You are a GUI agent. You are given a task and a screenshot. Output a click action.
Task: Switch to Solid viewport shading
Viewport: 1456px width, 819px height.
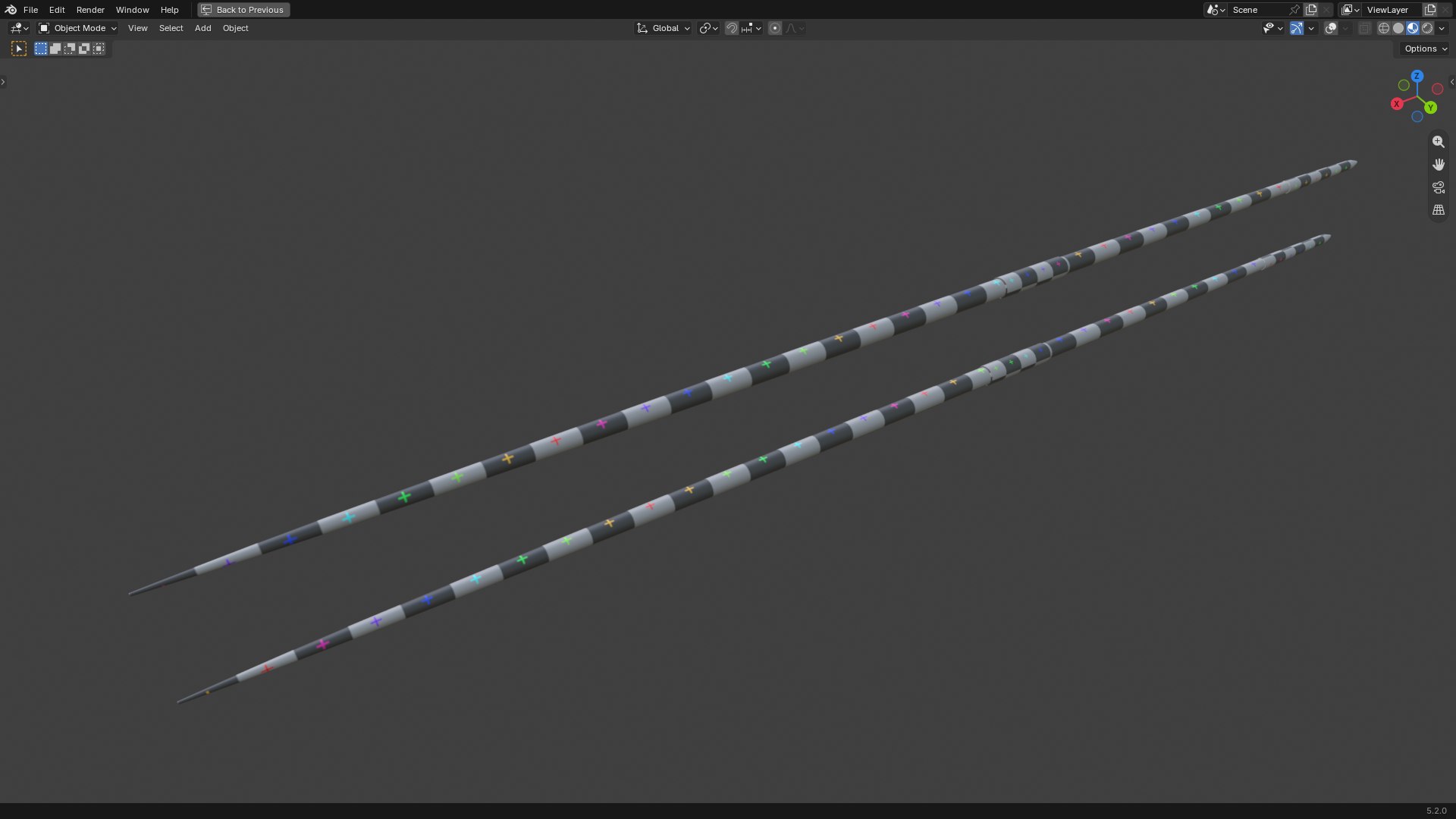point(1398,28)
